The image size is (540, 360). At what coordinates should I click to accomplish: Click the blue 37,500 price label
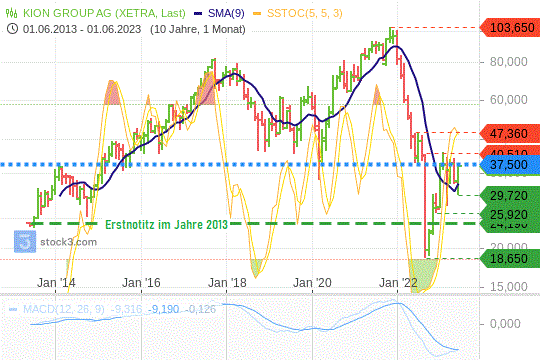tap(510, 164)
